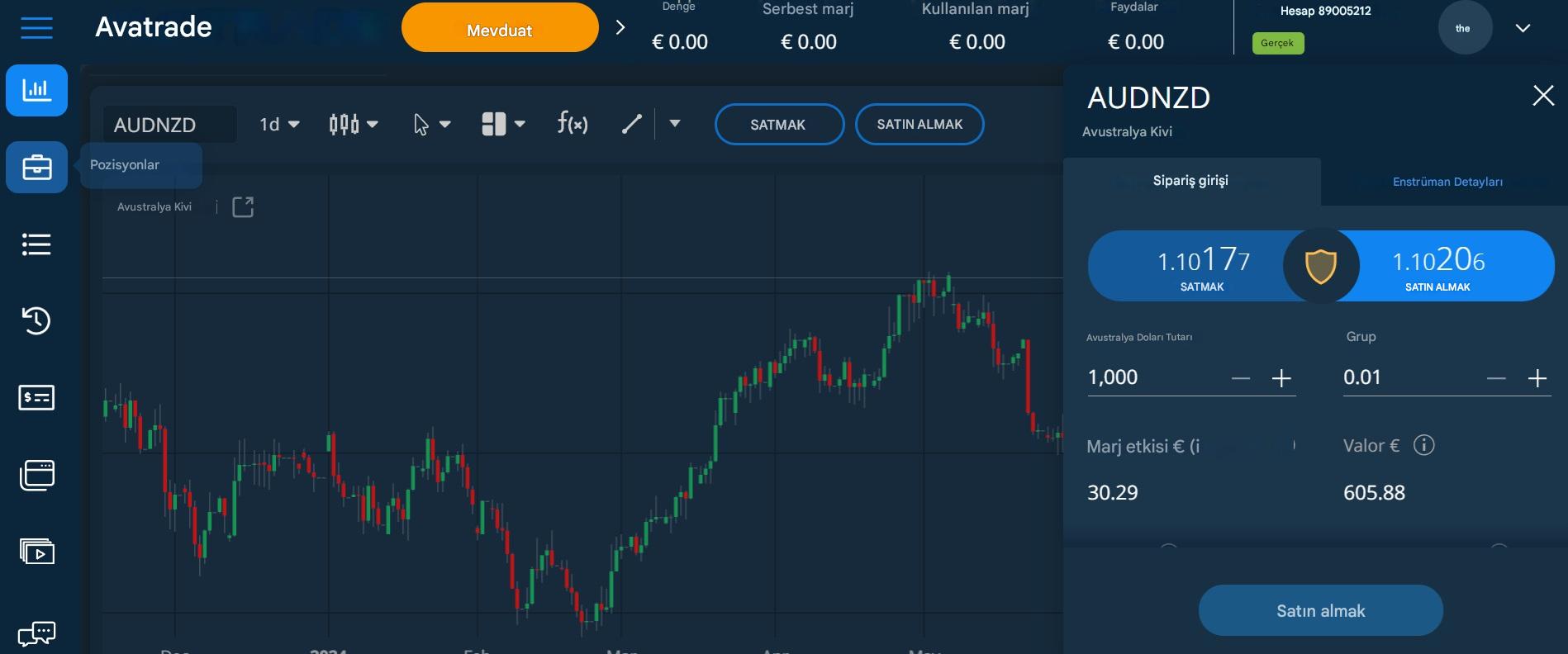
Task: Open the 1d timeframe dropdown
Action: pos(278,123)
